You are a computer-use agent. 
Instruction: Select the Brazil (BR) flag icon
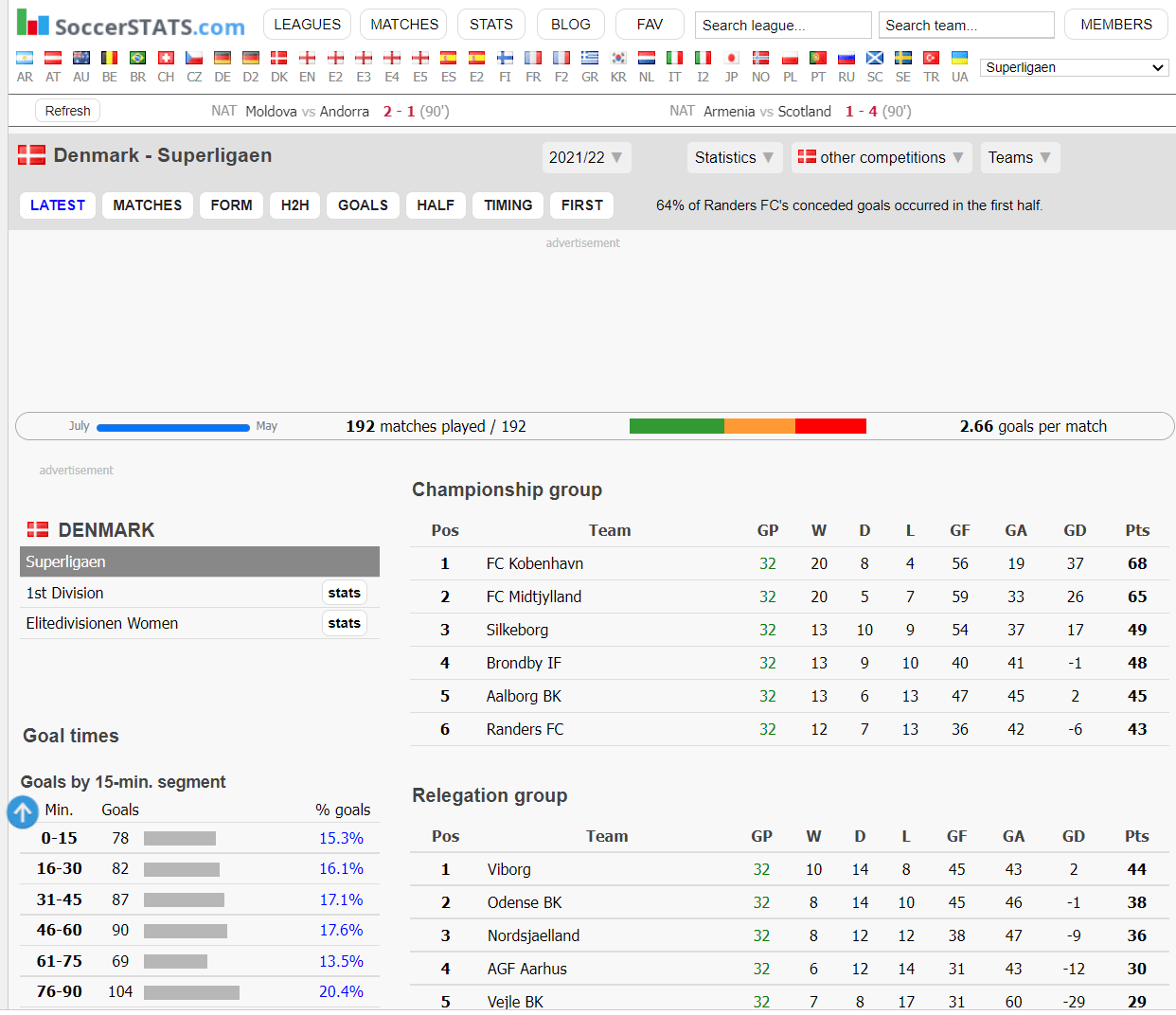coord(138,59)
